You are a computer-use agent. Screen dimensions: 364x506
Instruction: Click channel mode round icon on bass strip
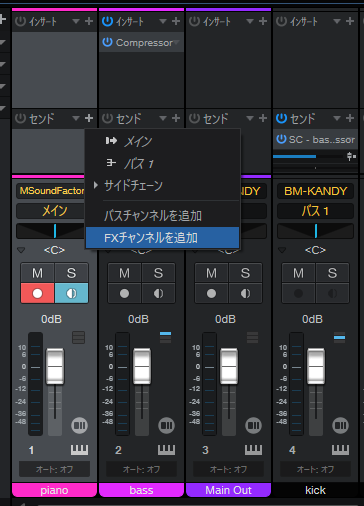(166, 425)
